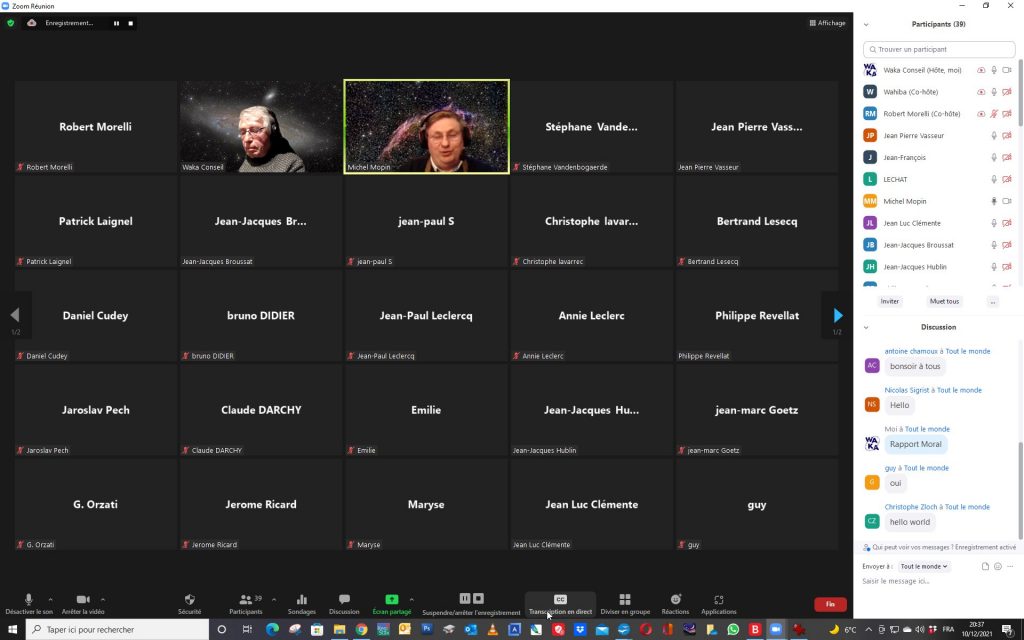
Task: Open the Applications icon in the toolbar
Action: pos(718,603)
